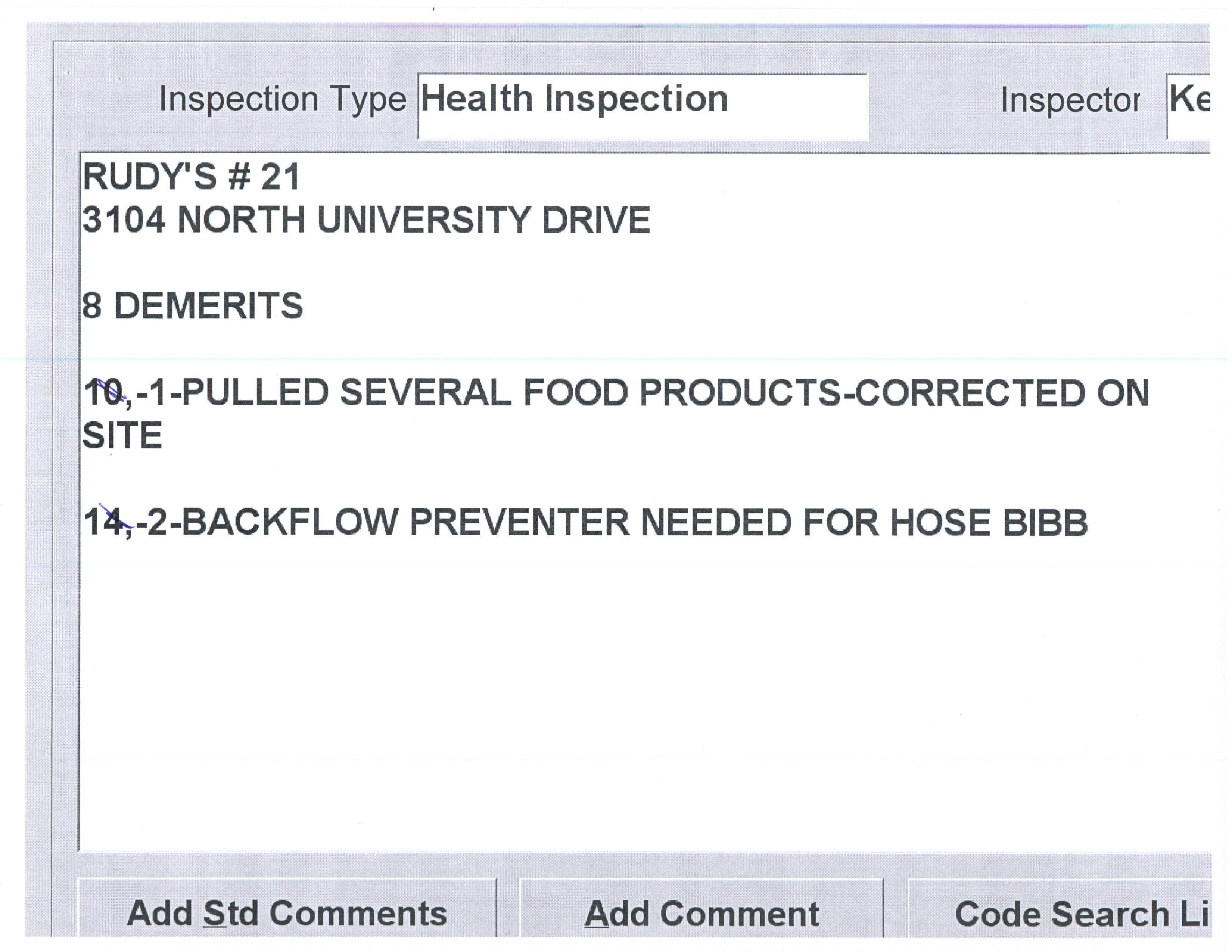Click the word BACKFLOW in the comments
The height and width of the screenshot is (952, 1232).
click(x=290, y=522)
